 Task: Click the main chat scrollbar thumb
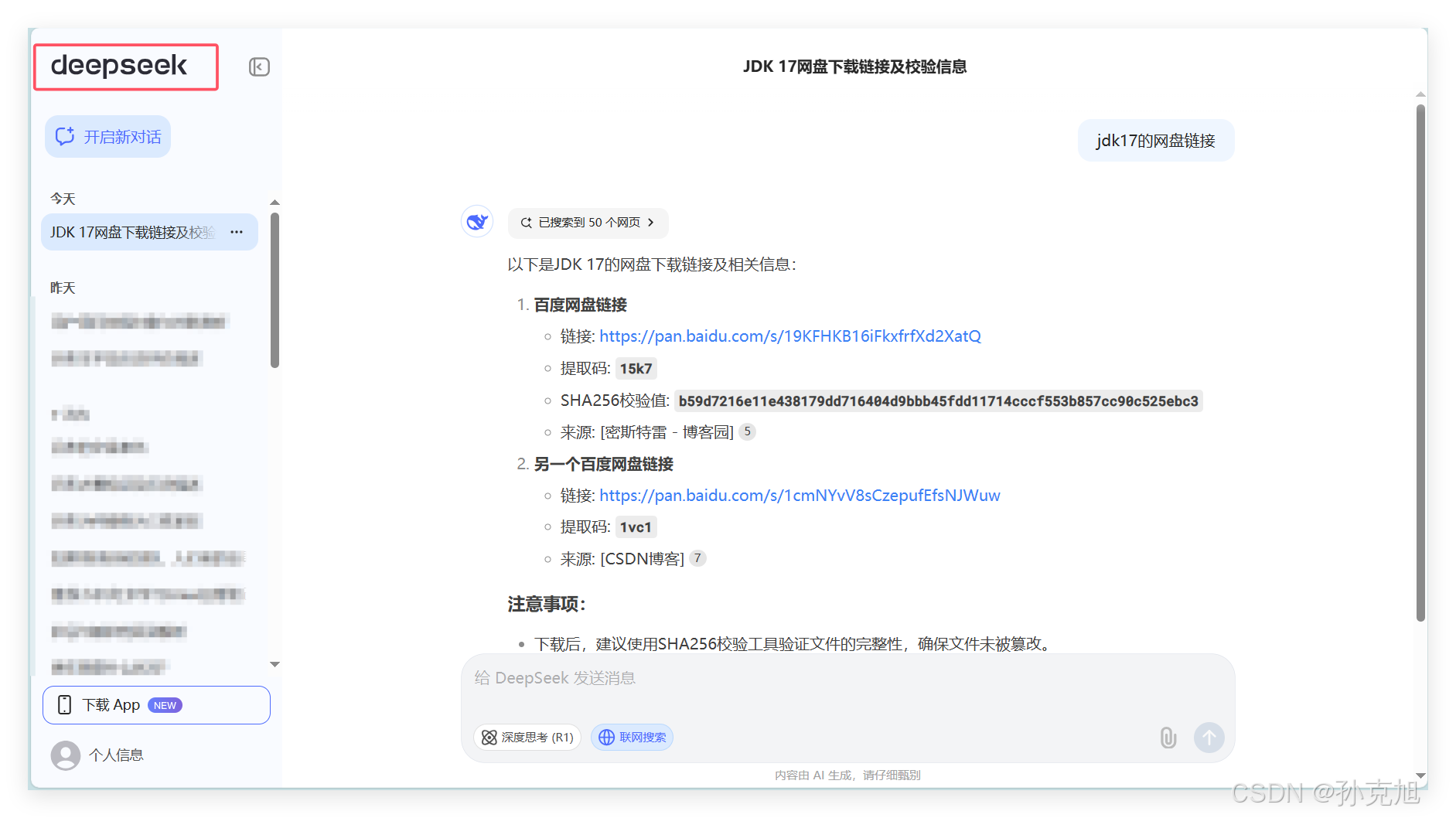(x=1420, y=363)
